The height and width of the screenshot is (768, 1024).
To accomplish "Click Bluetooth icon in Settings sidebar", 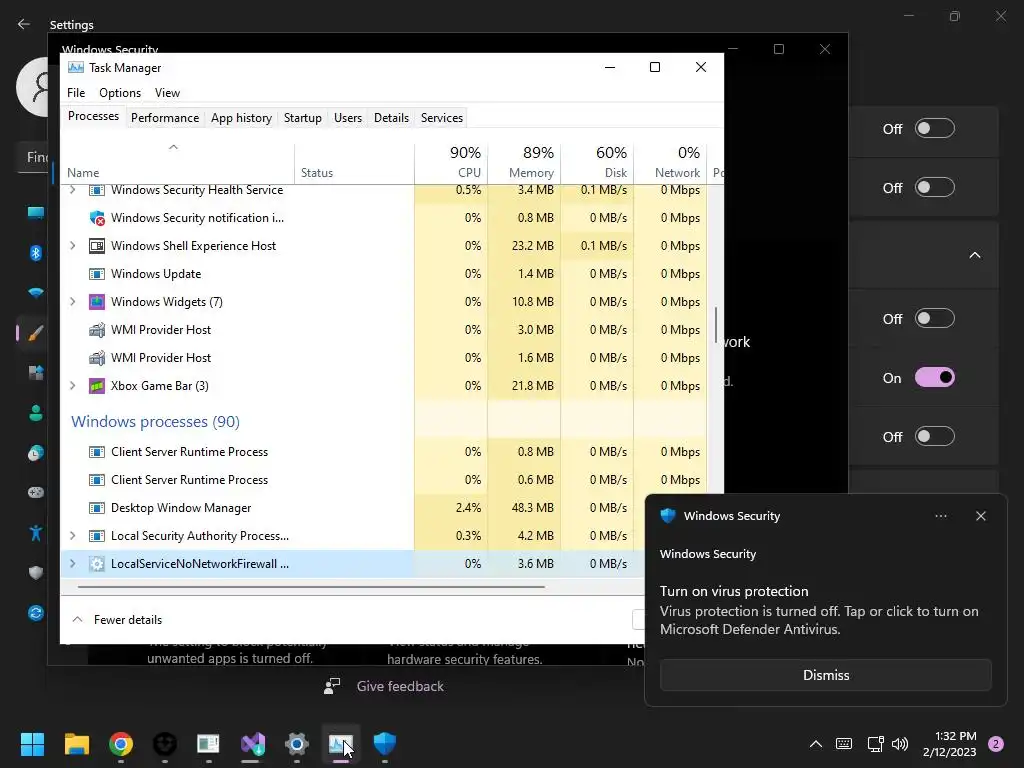I will click(x=36, y=253).
